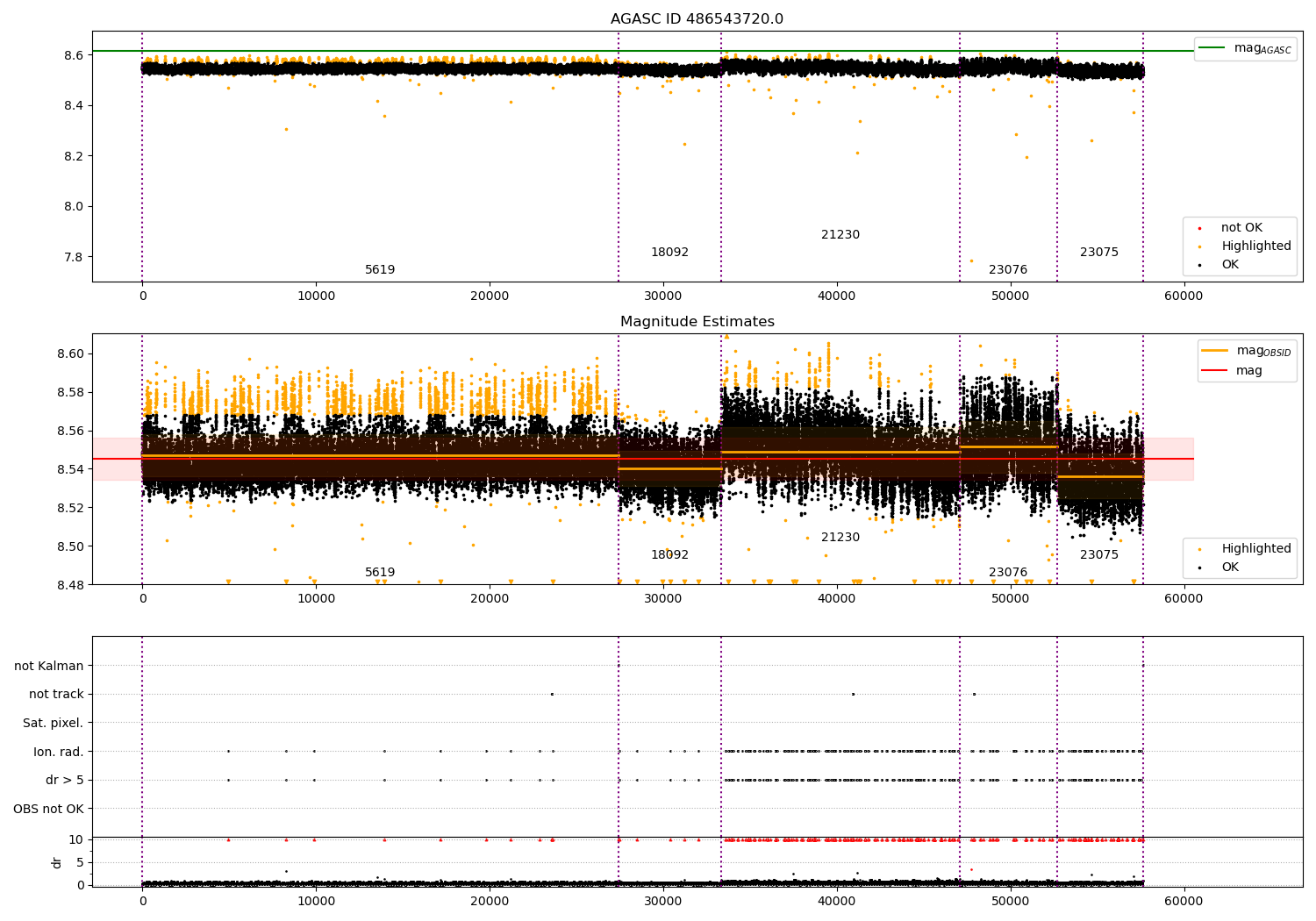1316x921 pixels.
Task: Click the 'OBS not OK' axis label
Action: (48, 809)
